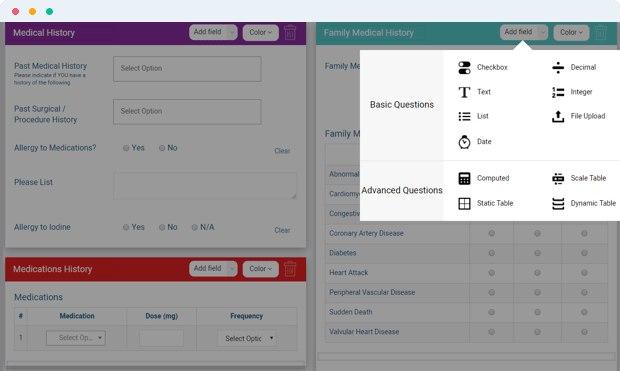Select second radio in Diabetes row
The width and height of the screenshot is (620, 371).
point(537,253)
